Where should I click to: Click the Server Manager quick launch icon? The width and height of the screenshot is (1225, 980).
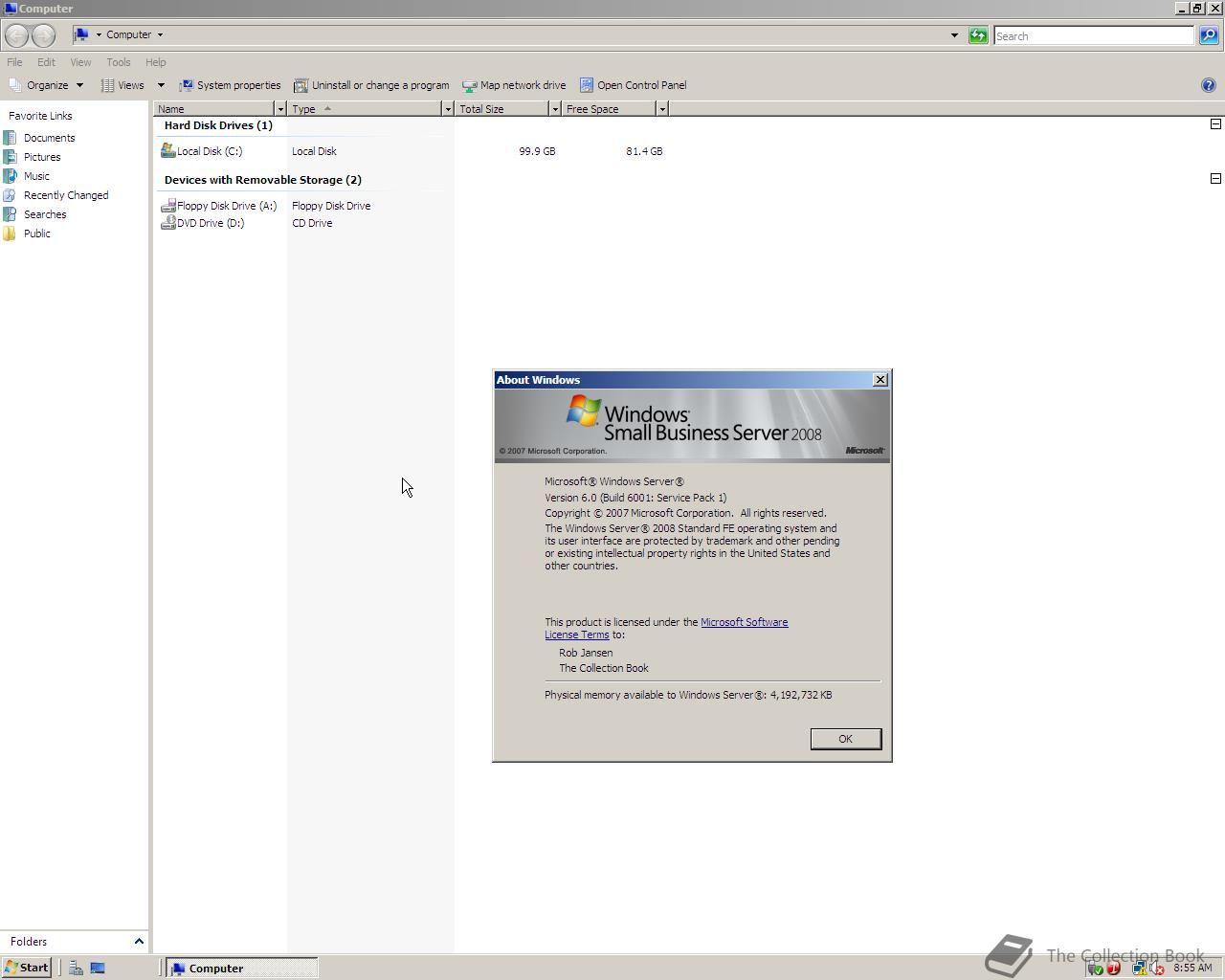tap(76, 969)
